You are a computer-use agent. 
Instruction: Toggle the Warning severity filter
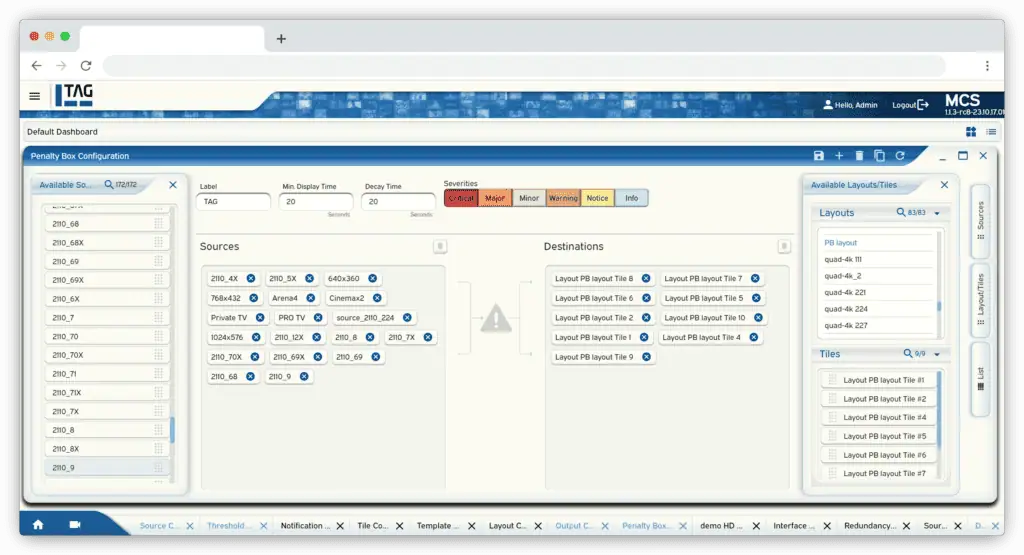(563, 198)
